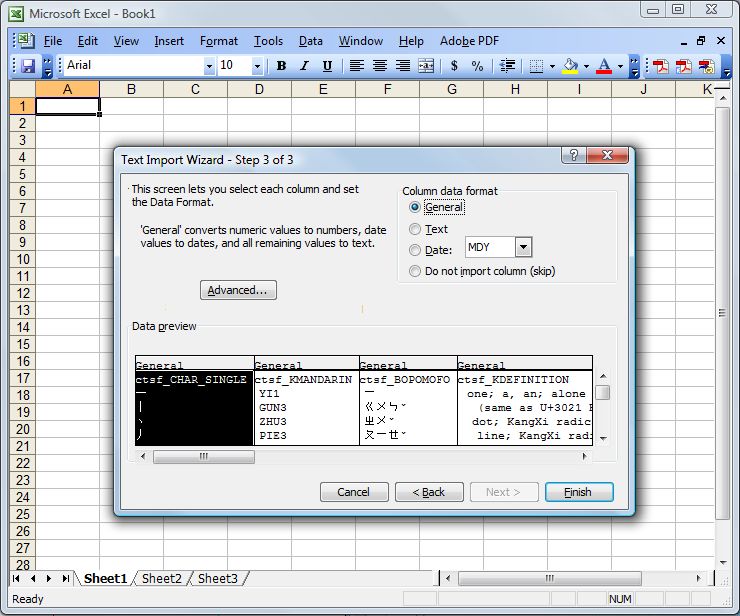
Task: Click the Cancel button in wizard
Action: 354,492
